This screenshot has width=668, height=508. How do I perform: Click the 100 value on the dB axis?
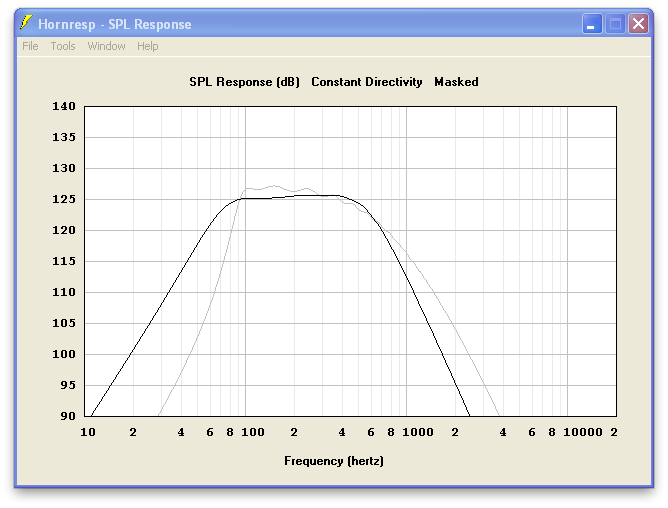[64, 354]
